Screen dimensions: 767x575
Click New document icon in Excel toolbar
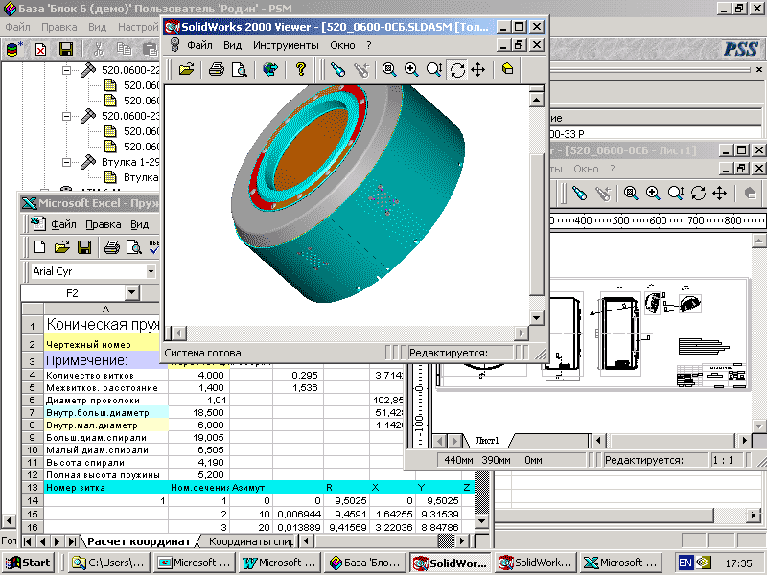pos(39,248)
